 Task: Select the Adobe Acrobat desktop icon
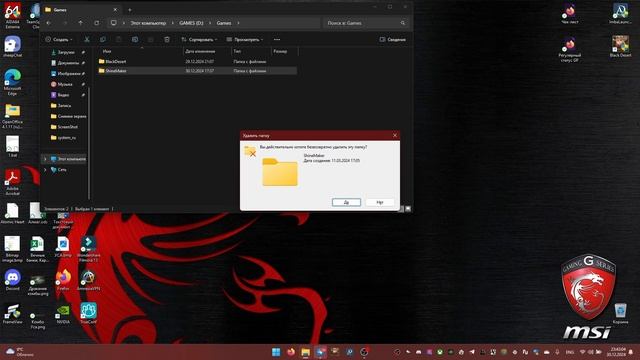(x=13, y=182)
